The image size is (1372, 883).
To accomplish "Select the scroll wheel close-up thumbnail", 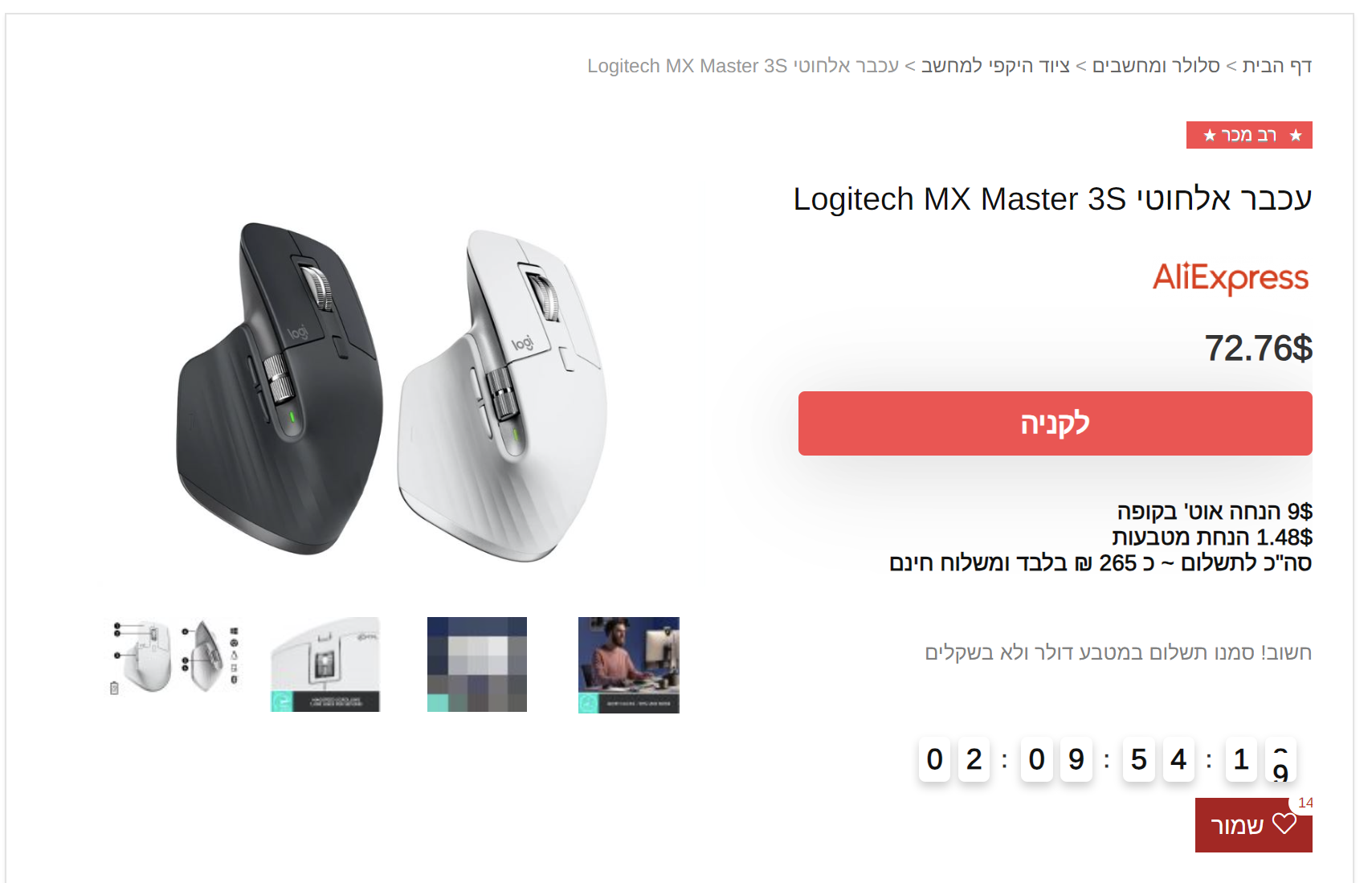I will point(325,664).
